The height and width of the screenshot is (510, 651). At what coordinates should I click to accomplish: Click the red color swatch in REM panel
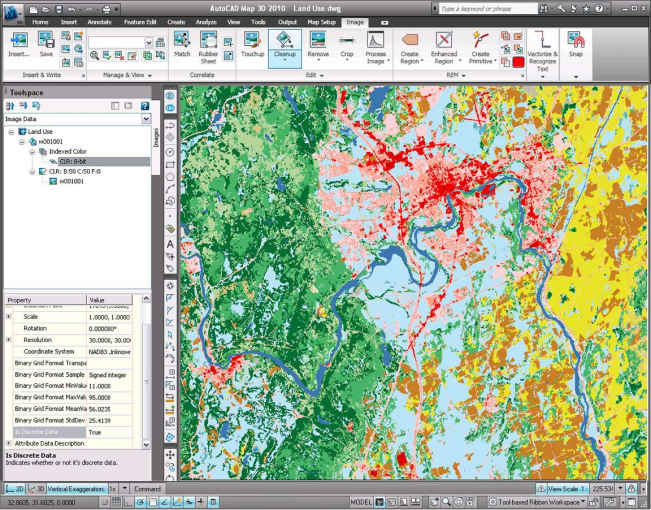[x=518, y=62]
